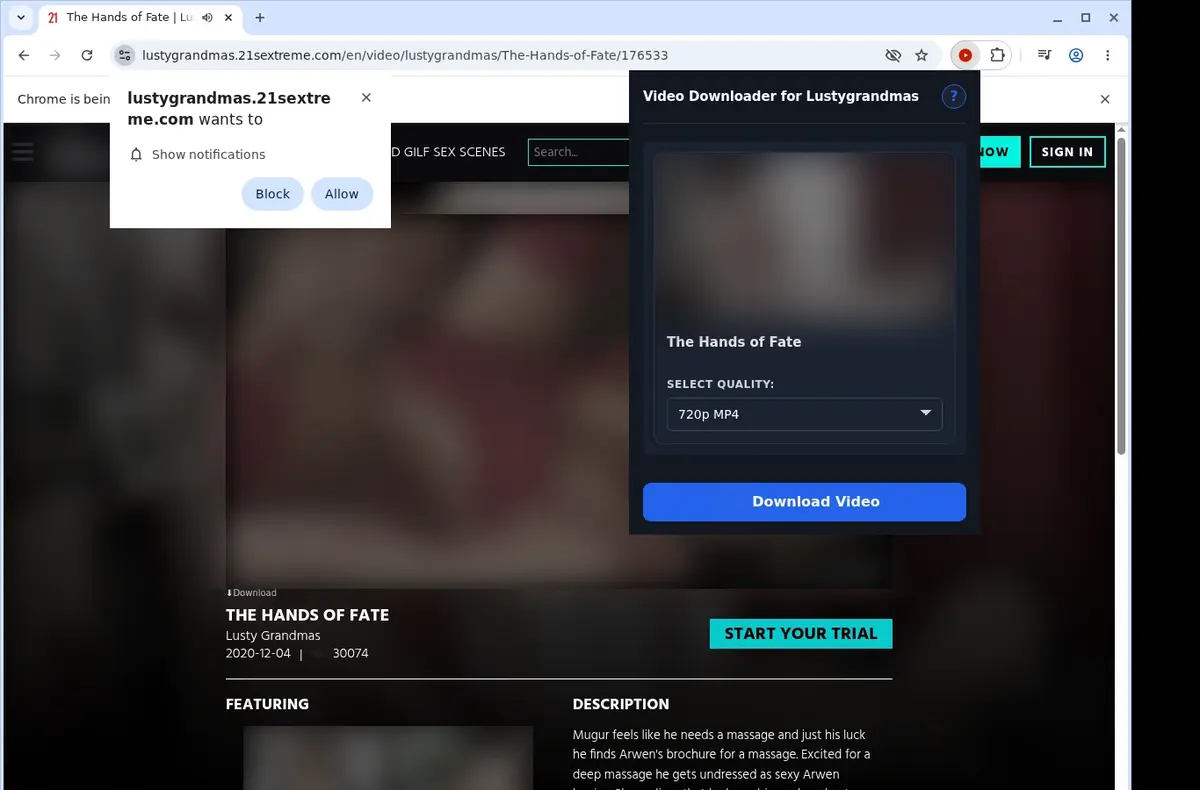The image size is (1200, 790).
Task: Click the Lusty Grandmas channel link
Action: (273, 636)
